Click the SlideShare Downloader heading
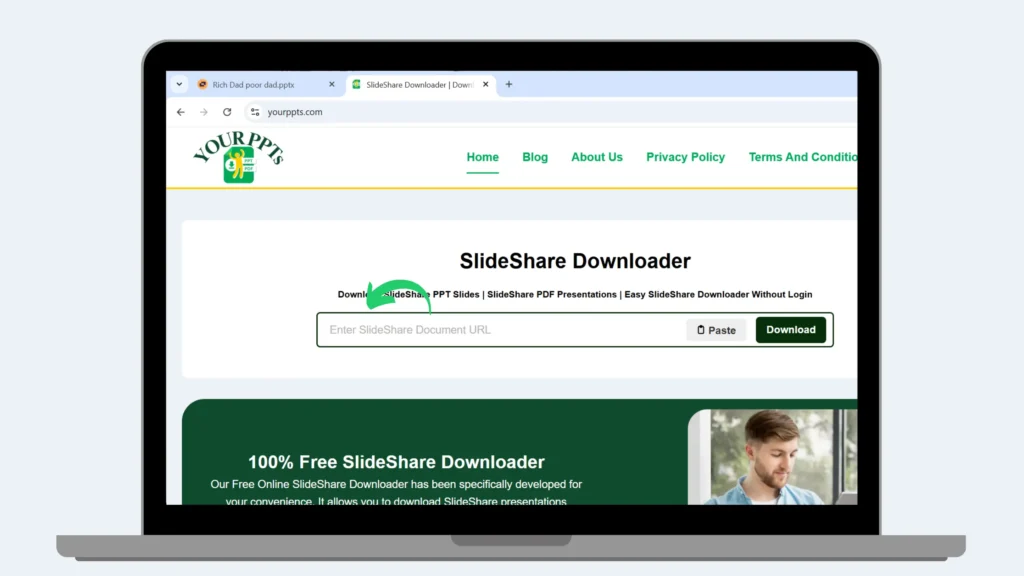 (575, 261)
